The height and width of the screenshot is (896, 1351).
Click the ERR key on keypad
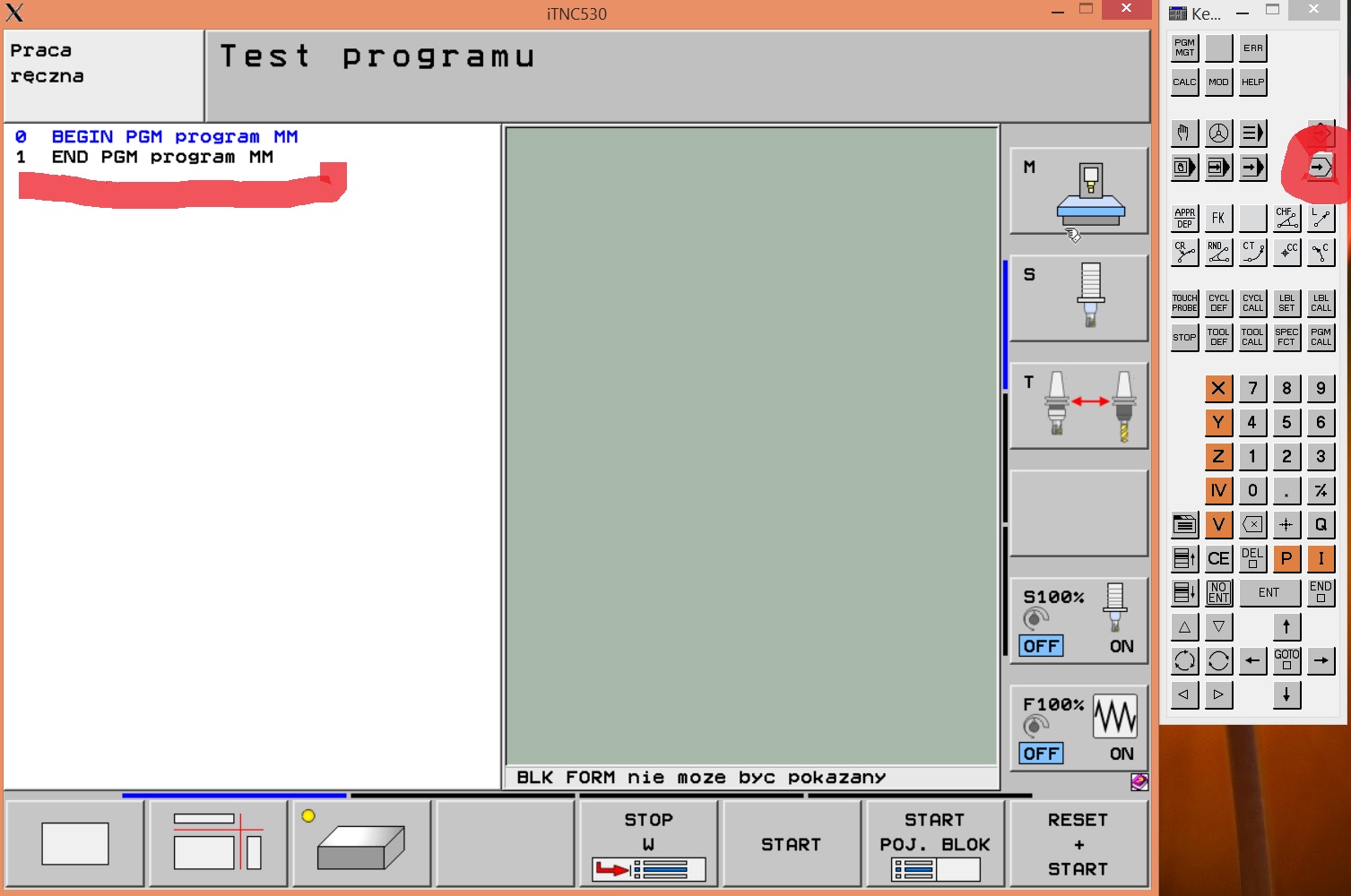coord(1252,47)
